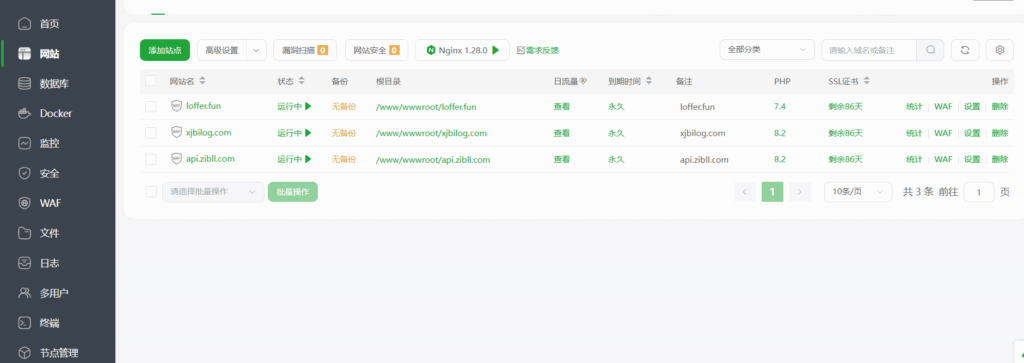Viewport: 1024px width, 363px height.
Task: Click WAF action for the xjbilog.com row
Action: point(943,133)
